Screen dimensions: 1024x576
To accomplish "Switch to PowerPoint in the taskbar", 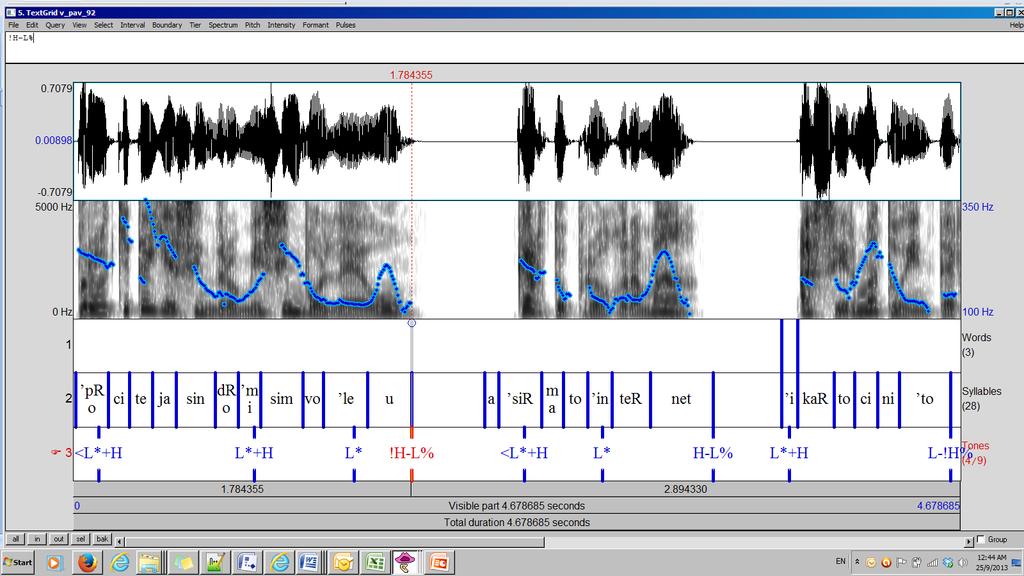I will [x=438, y=562].
